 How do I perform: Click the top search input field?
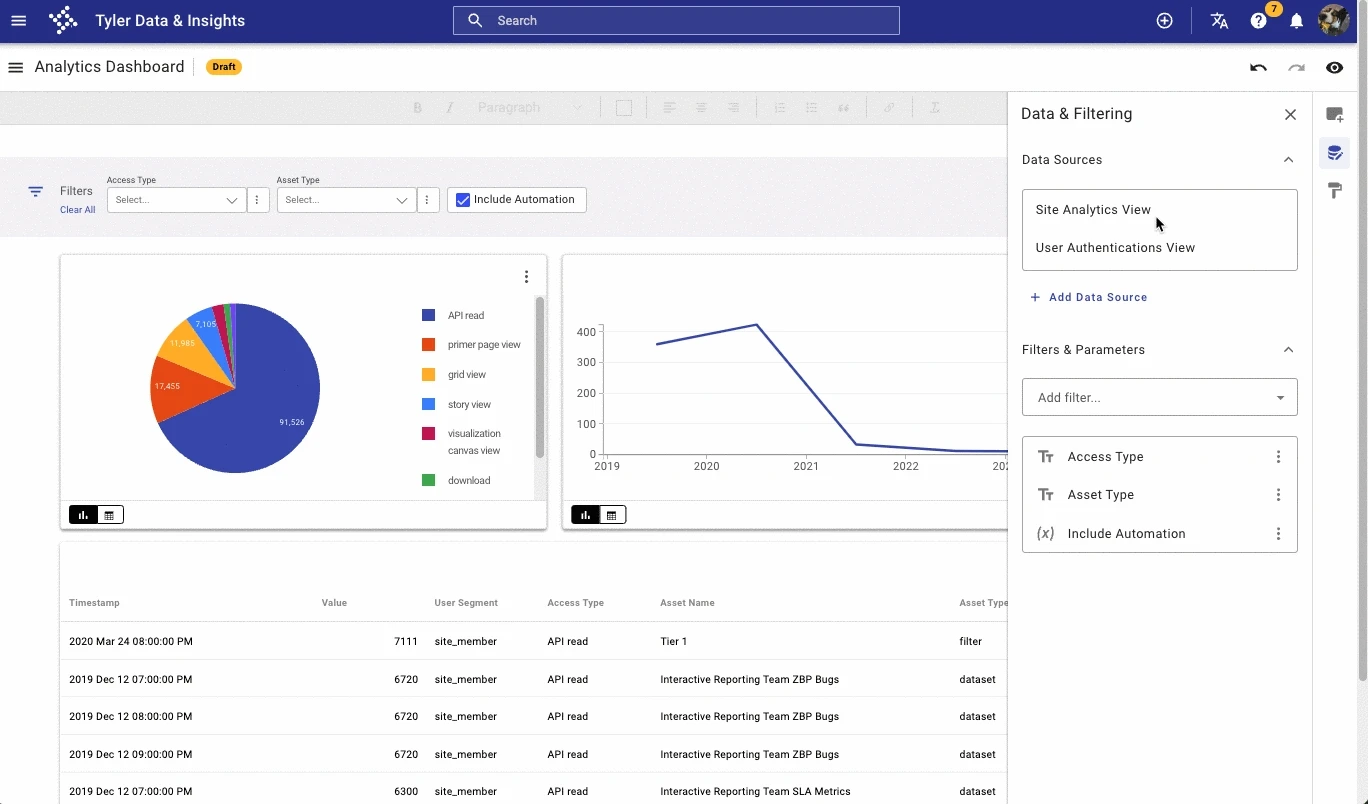(x=676, y=21)
